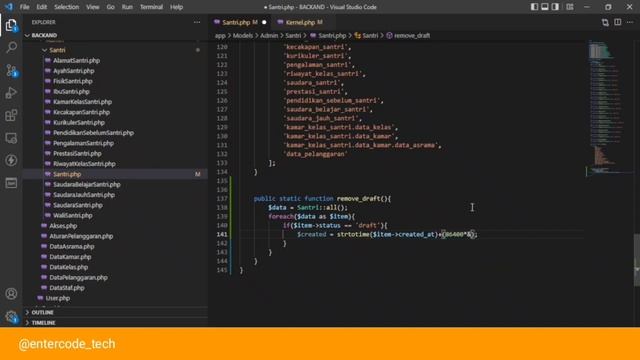Screen dimensions: 640x360
Task: Click line number 137 in gutter
Action: click(222, 199)
